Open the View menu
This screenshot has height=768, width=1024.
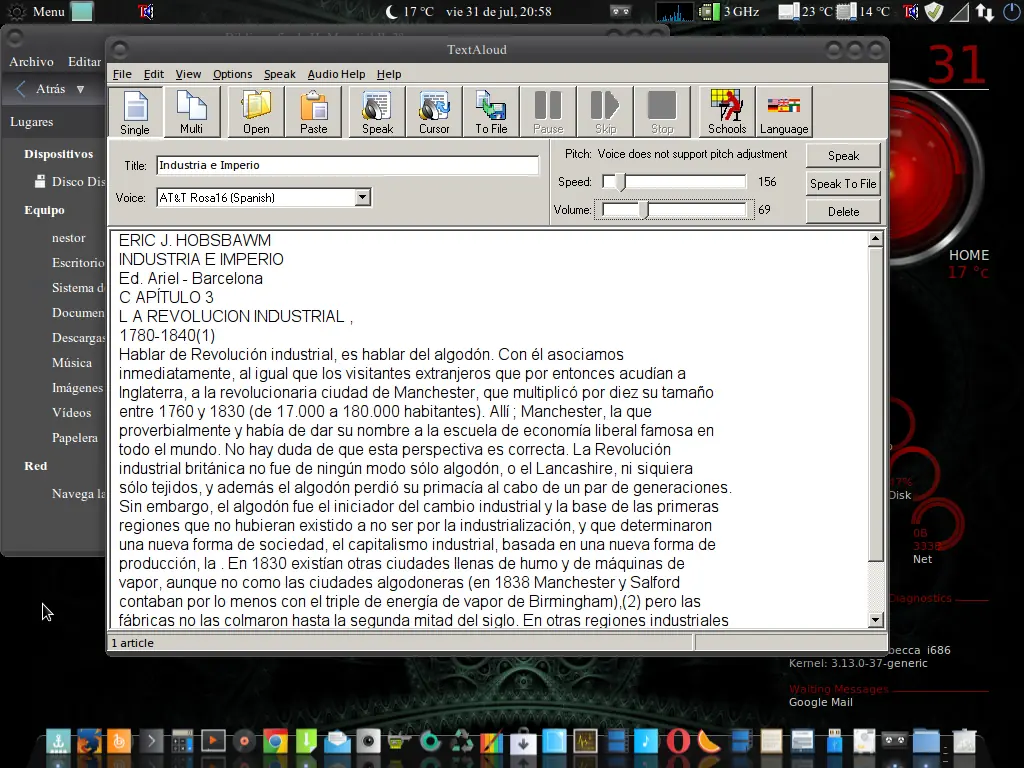[x=188, y=74]
